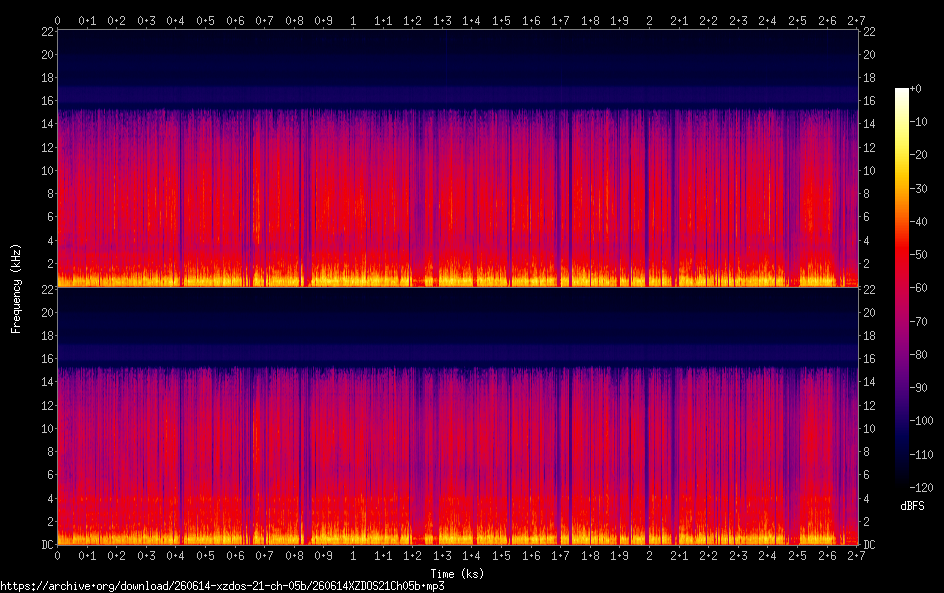This screenshot has width=944, height=593.
Task: Click the dBFS color gradient scale bar
Action: tap(901, 288)
